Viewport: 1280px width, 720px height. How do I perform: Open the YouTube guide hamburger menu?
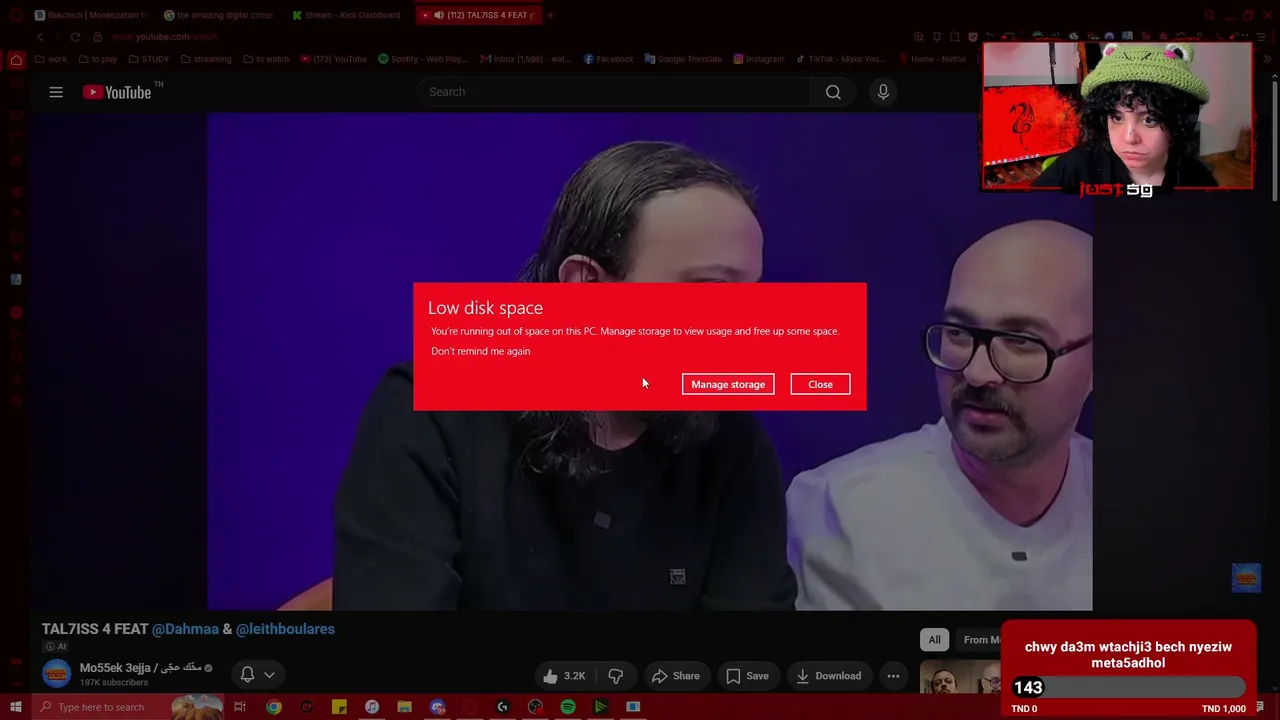click(x=56, y=92)
